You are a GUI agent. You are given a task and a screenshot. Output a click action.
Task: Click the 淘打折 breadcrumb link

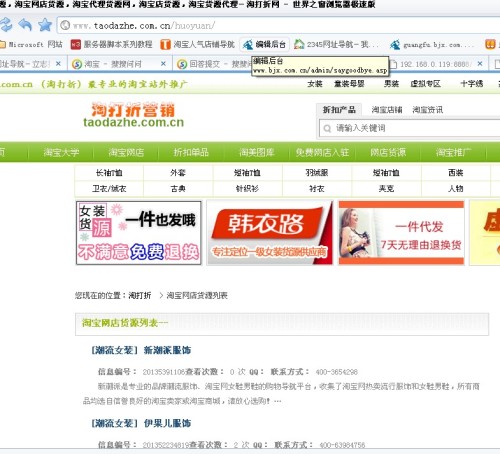pyautogui.click(x=140, y=295)
